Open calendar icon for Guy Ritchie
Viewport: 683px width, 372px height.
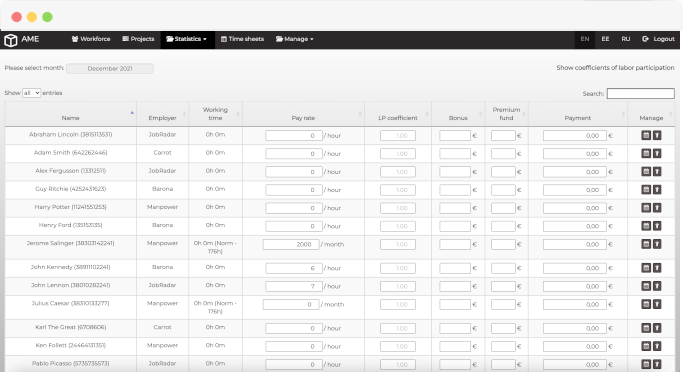[x=646, y=190]
